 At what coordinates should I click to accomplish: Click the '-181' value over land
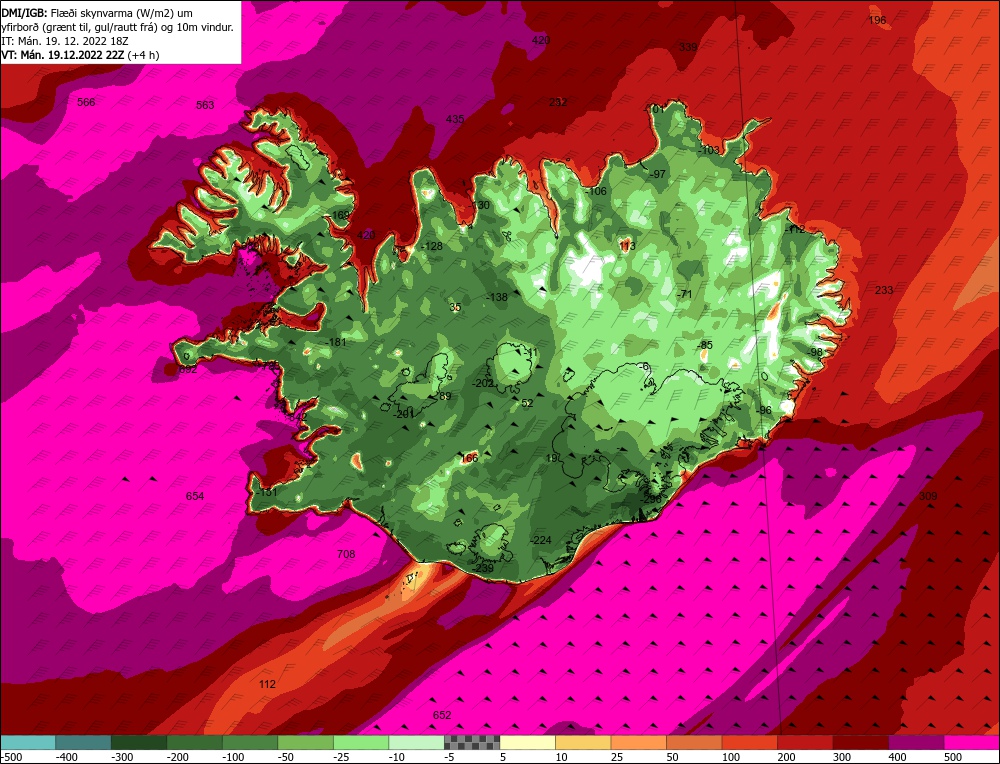pos(335,342)
